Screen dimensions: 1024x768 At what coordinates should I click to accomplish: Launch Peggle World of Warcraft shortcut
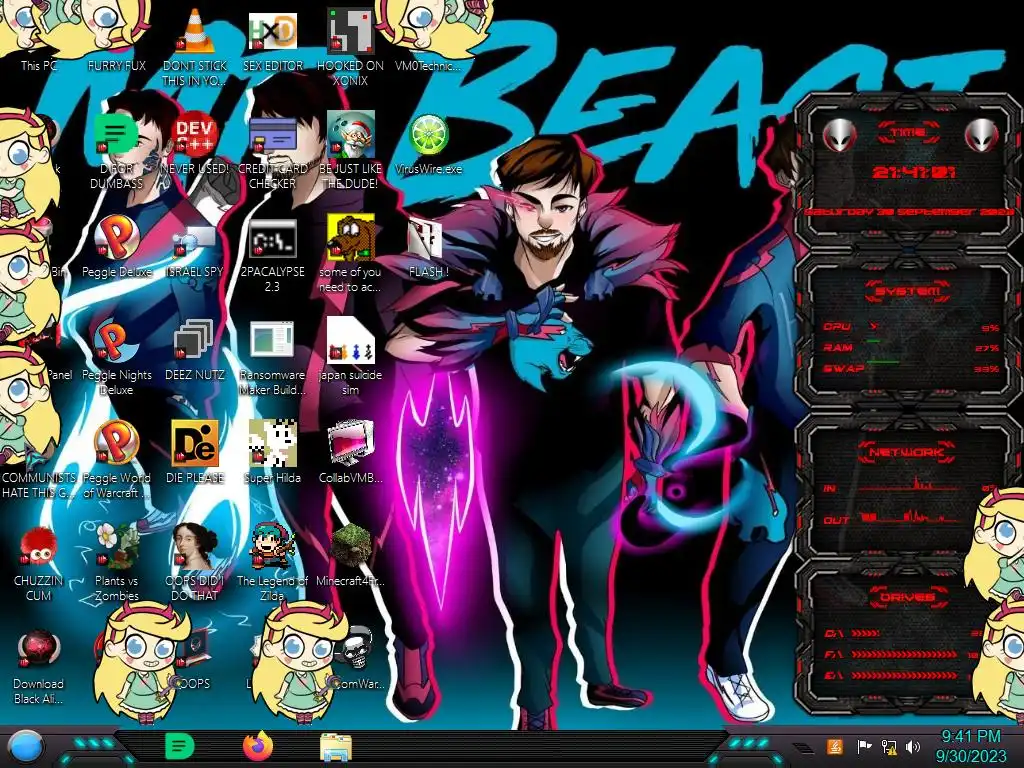point(116,443)
